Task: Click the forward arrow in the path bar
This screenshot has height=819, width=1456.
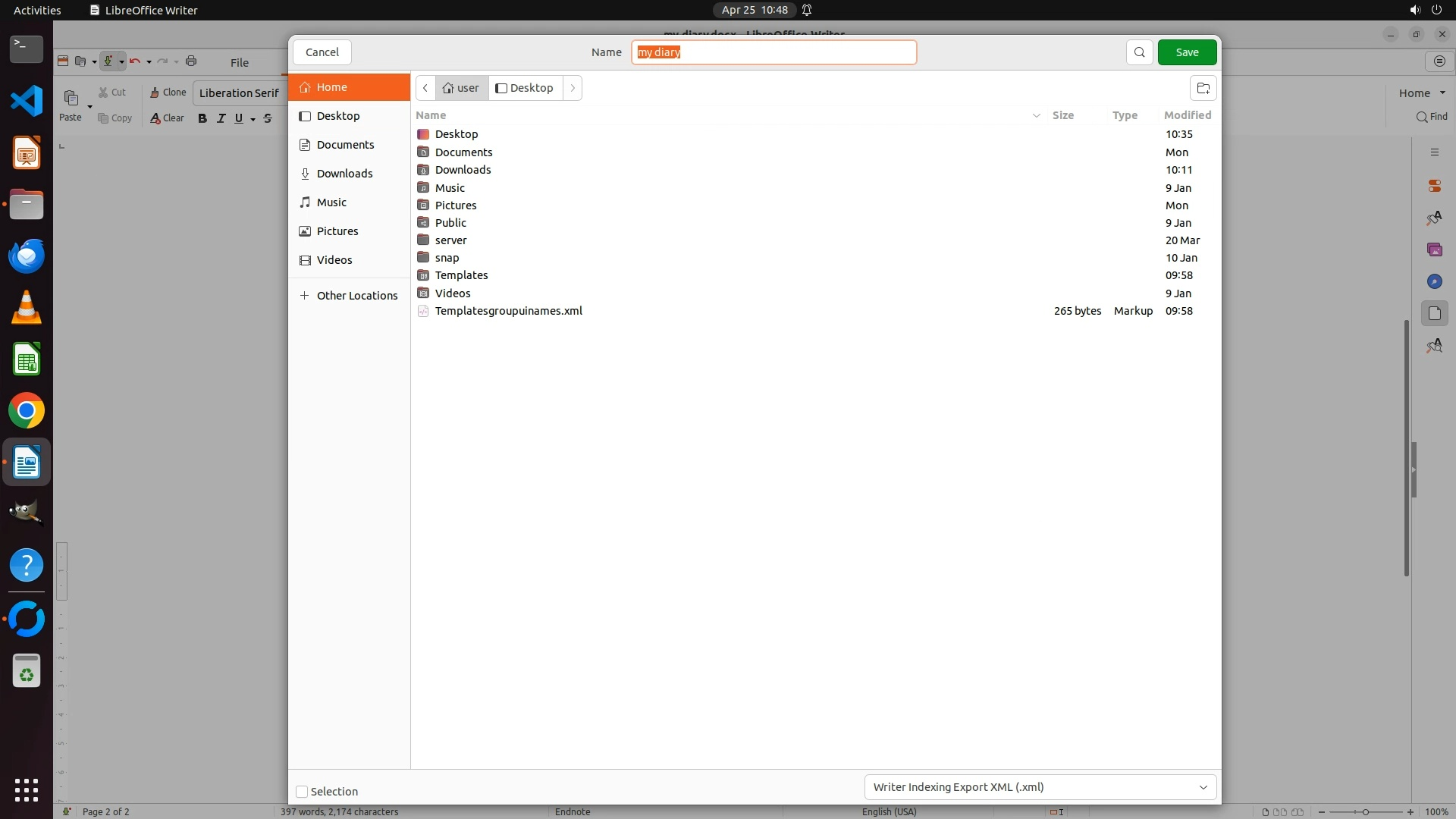Action: 573,88
